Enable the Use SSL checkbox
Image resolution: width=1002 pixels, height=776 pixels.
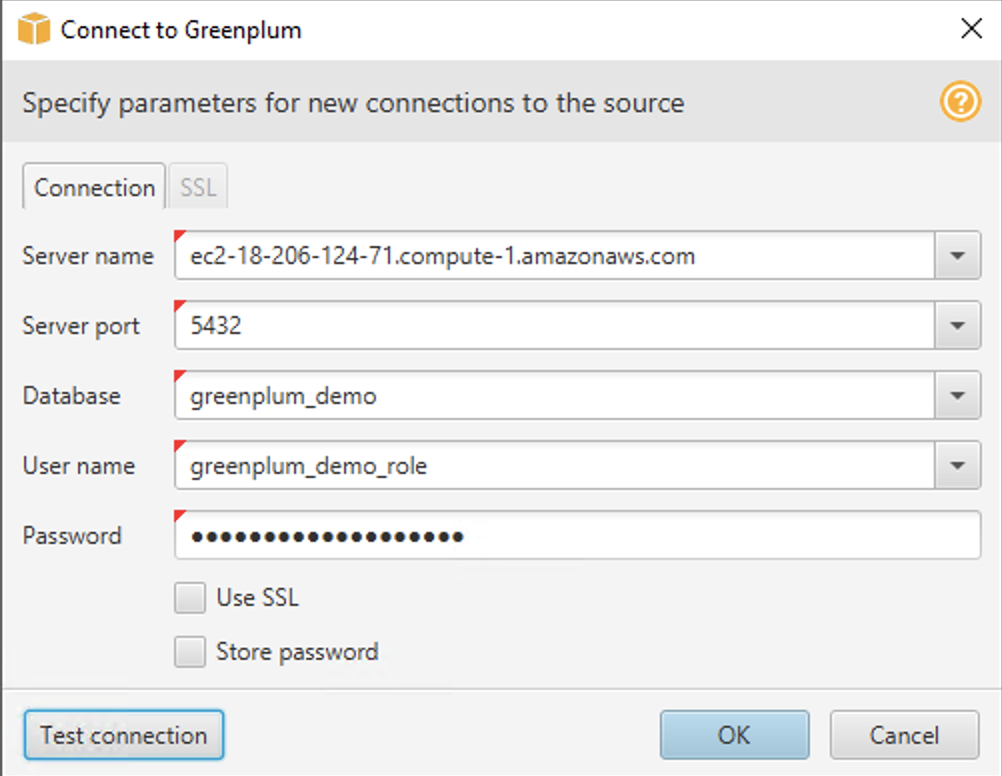point(189,597)
